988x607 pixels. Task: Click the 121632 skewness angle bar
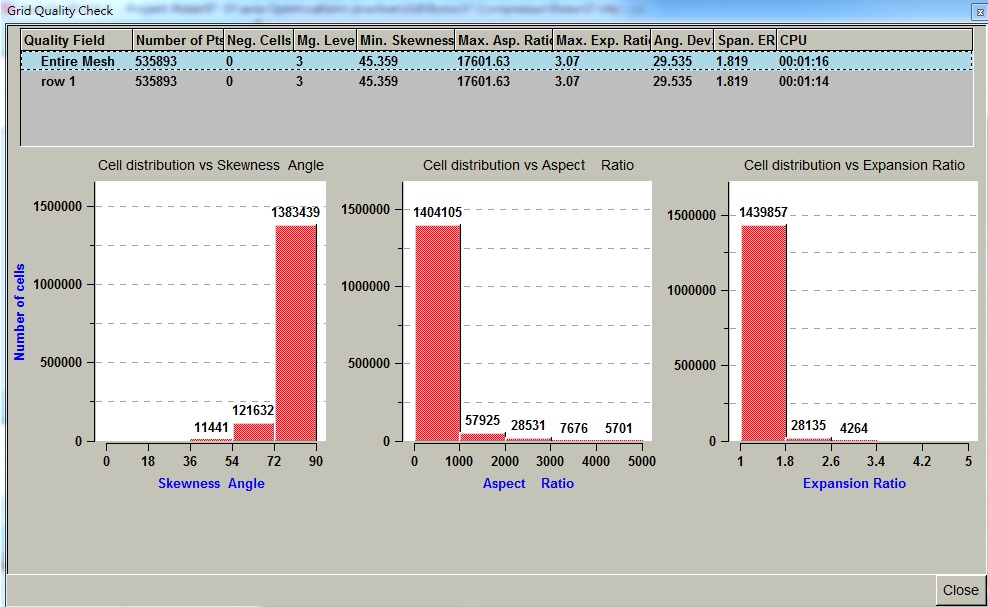click(x=254, y=431)
